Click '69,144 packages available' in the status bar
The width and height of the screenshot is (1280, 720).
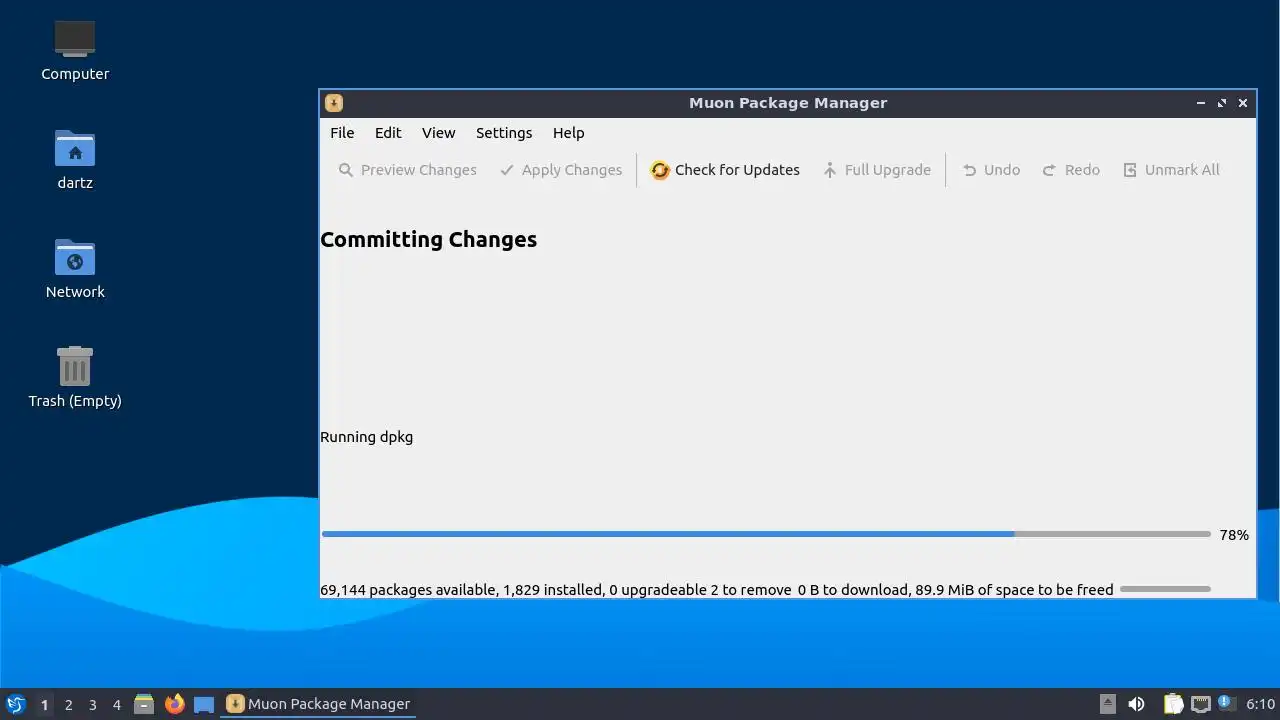(x=409, y=590)
